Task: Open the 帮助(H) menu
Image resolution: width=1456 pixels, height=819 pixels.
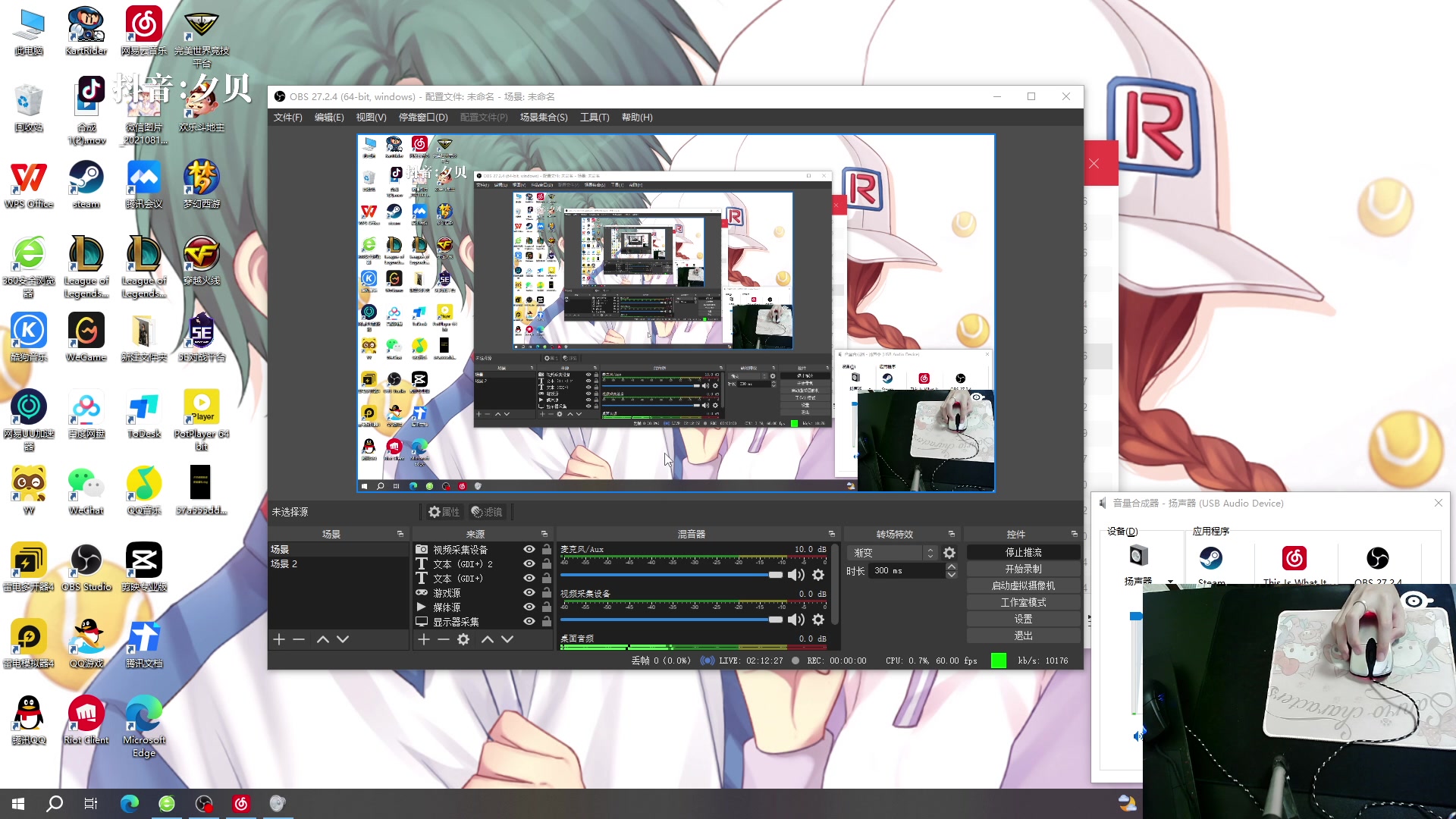Action: pos(637,118)
